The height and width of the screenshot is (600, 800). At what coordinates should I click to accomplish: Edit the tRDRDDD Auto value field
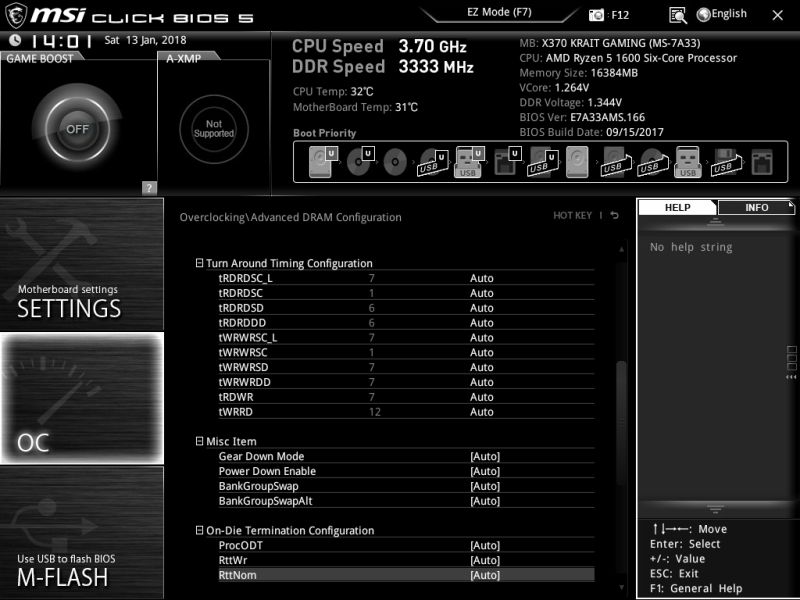coord(481,322)
